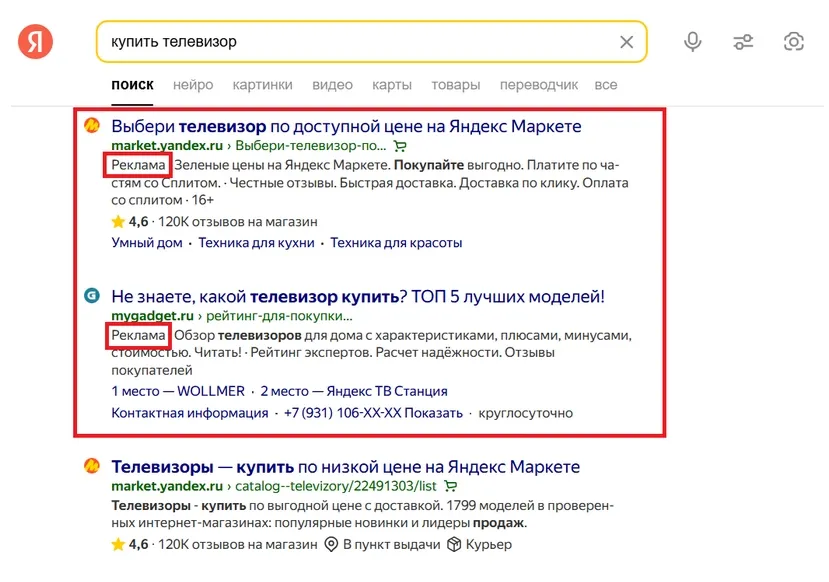Image resolution: width=829 pixels, height=582 pixels.
Task: Clear the search query with the X icon
Action: click(x=627, y=42)
